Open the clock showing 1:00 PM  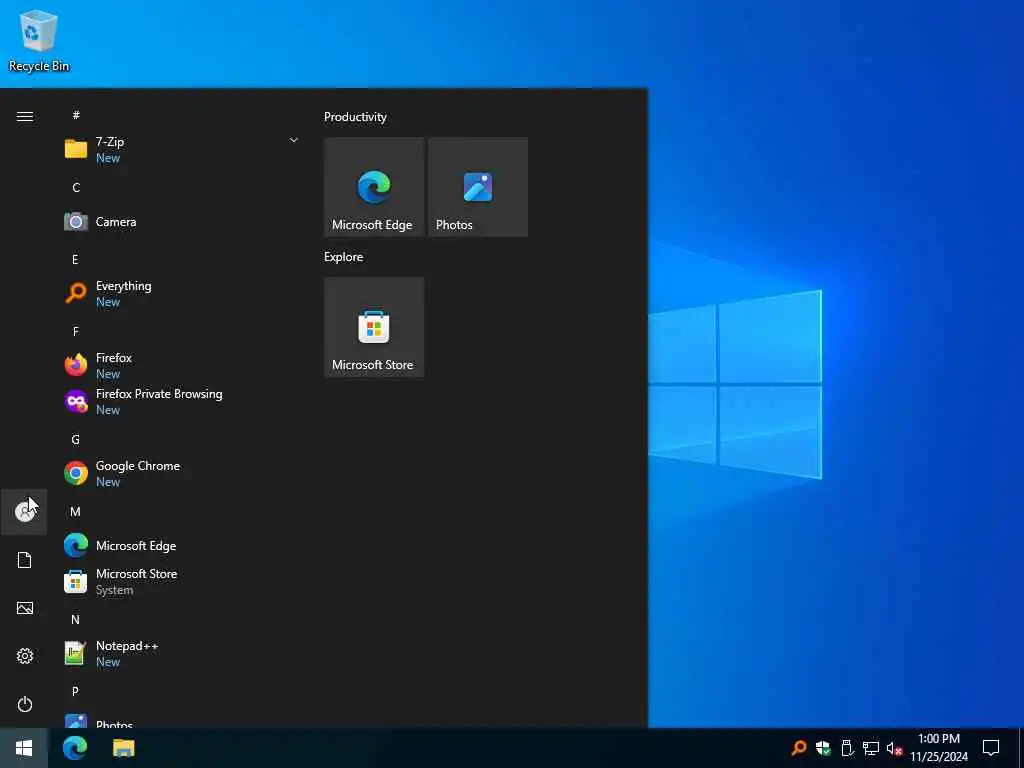938,748
